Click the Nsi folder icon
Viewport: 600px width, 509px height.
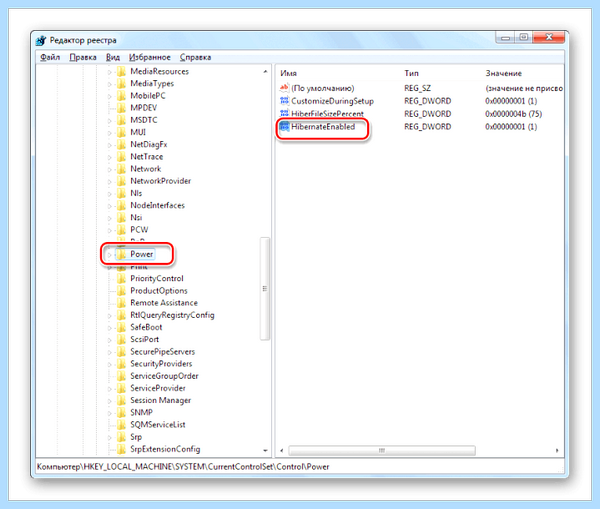tap(121, 218)
